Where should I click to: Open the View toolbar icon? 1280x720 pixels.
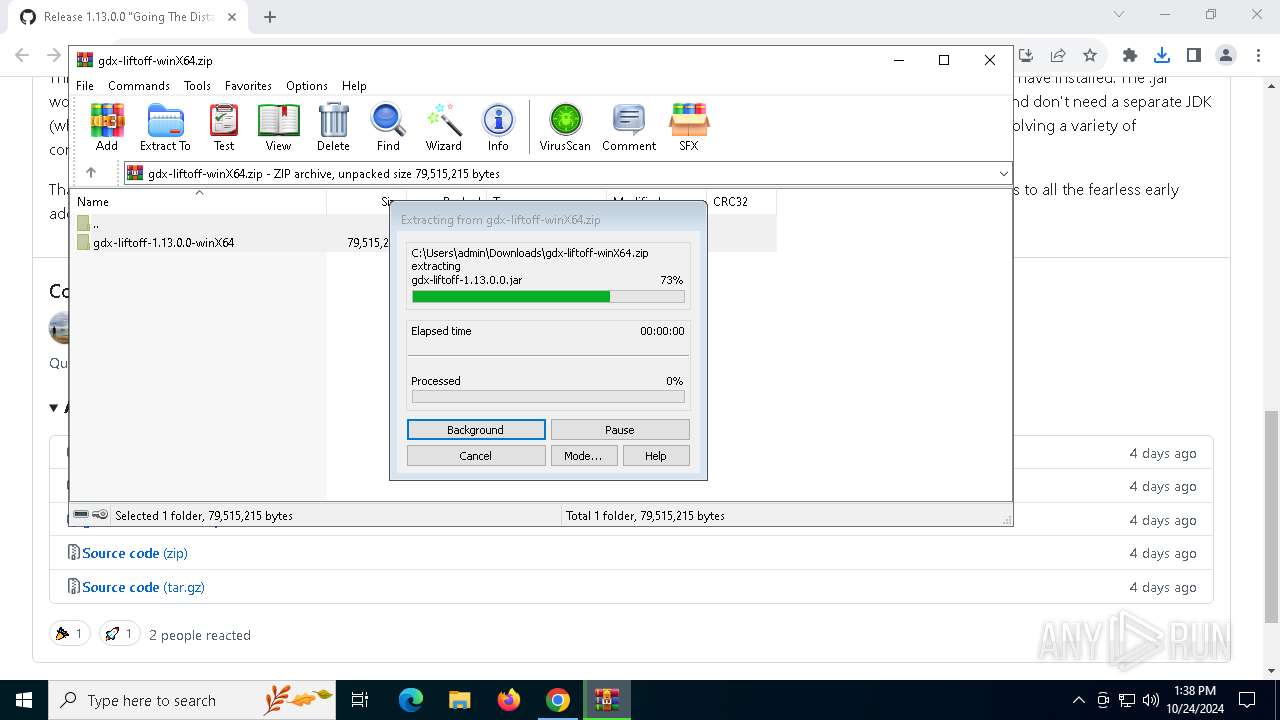coord(278,127)
